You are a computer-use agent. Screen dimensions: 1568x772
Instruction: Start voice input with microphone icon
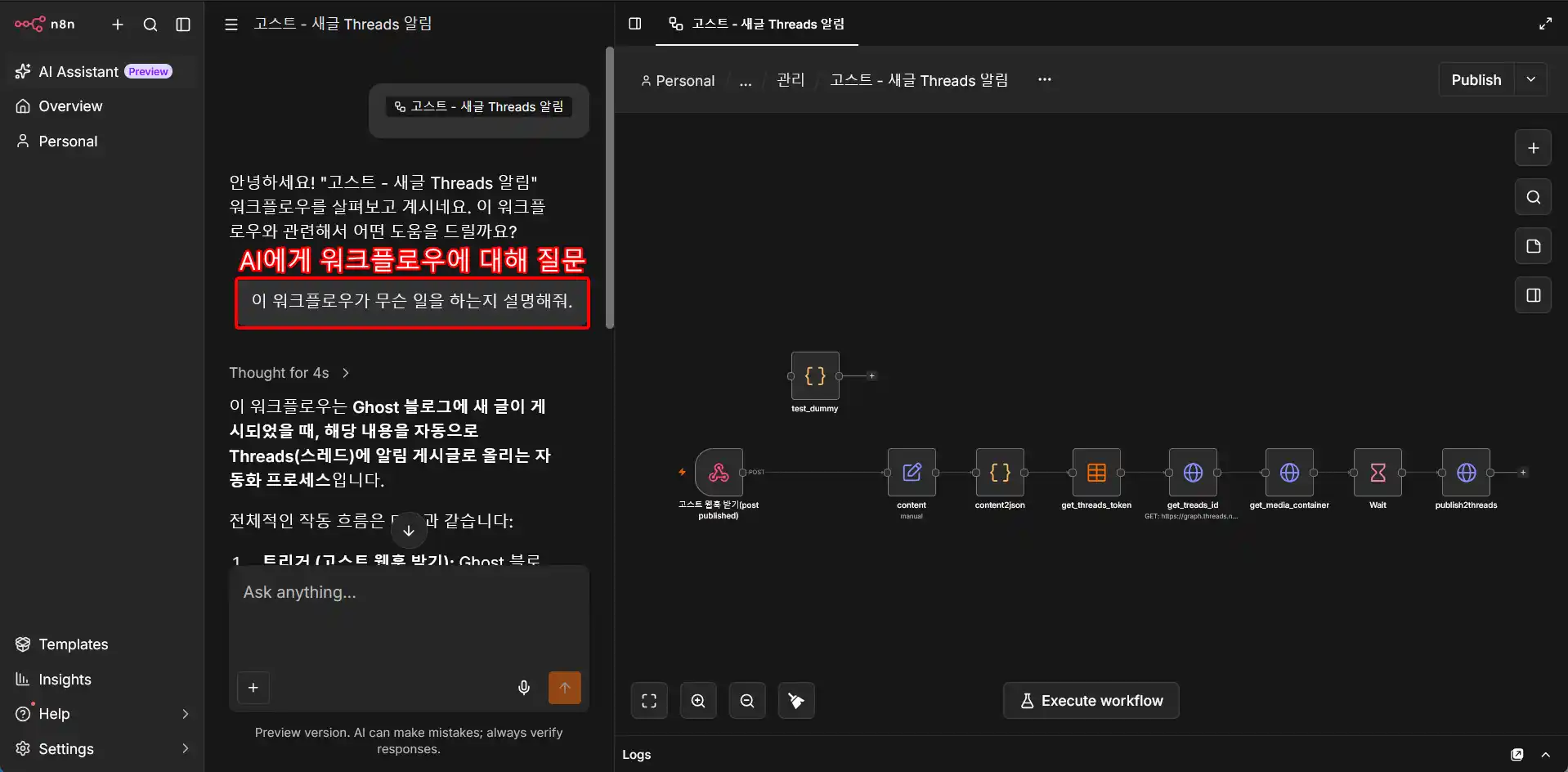524,688
